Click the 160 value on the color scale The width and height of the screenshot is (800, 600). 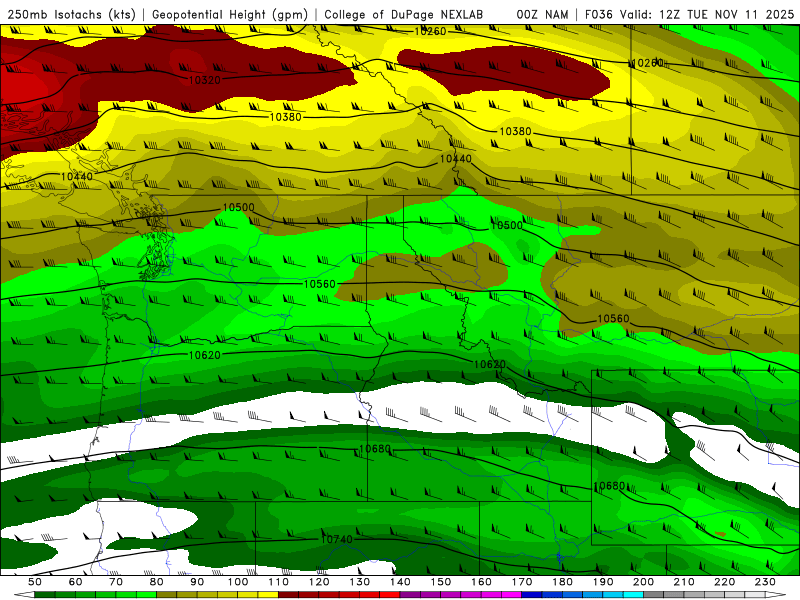click(481, 582)
